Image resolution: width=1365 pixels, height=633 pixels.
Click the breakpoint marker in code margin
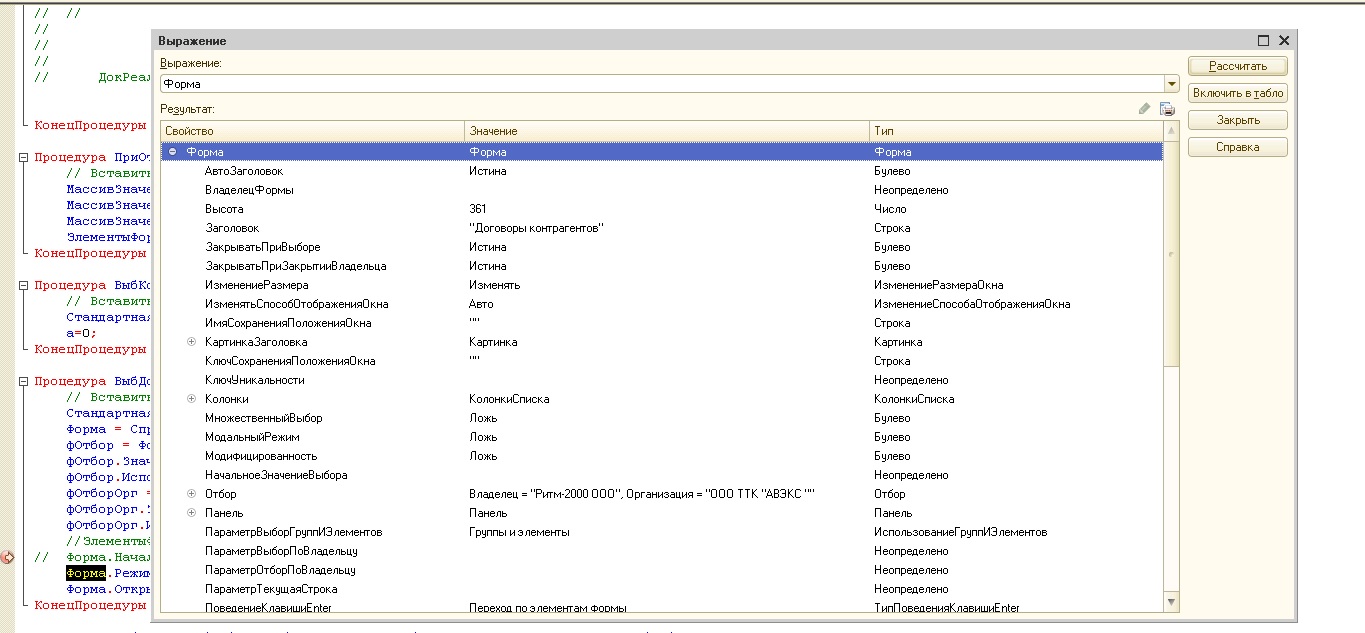[x=8, y=557]
